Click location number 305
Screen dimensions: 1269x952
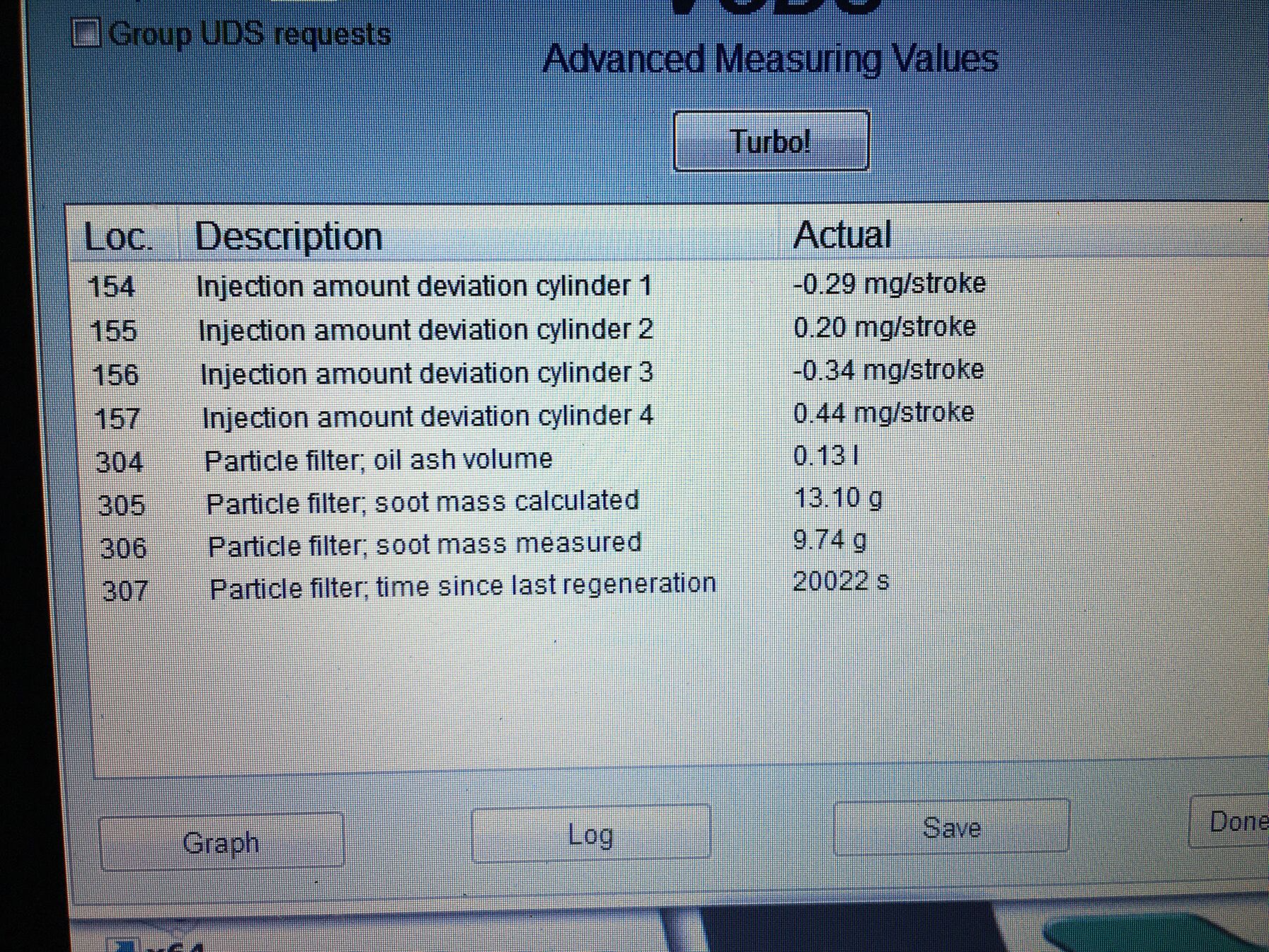point(122,505)
